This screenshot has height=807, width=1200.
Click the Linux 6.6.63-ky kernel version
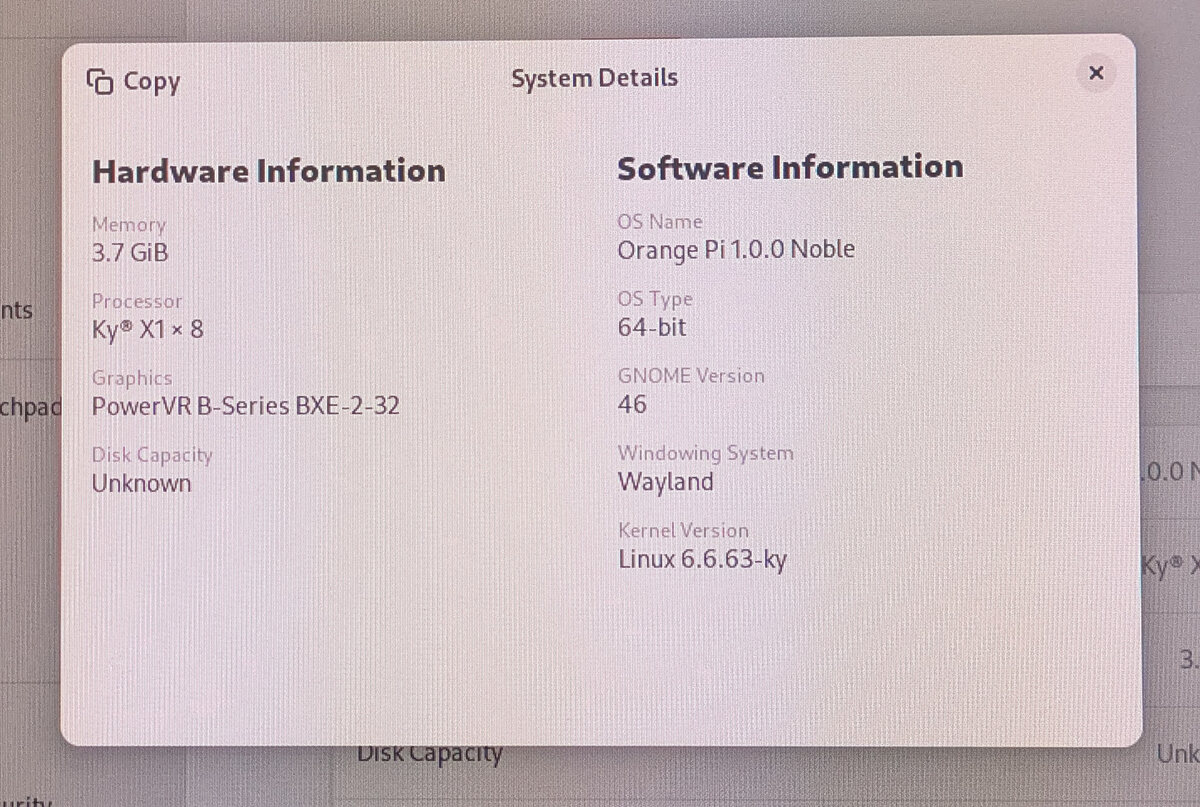click(702, 559)
